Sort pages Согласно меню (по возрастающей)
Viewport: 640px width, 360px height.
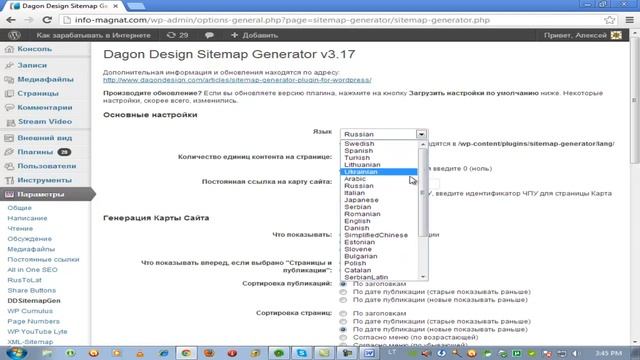tap(343, 338)
